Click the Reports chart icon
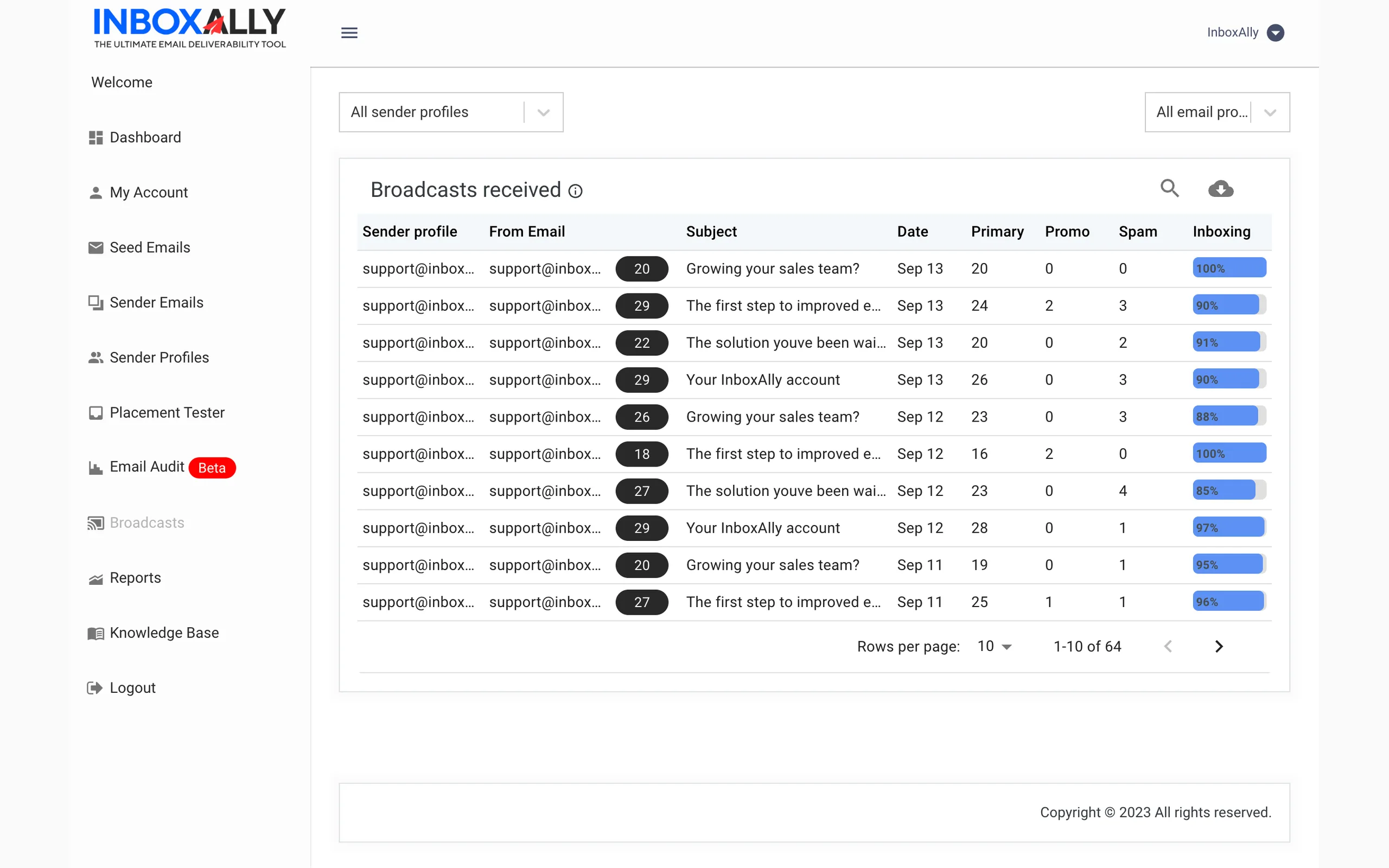Viewport: 1389px width, 868px height. tap(96, 579)
